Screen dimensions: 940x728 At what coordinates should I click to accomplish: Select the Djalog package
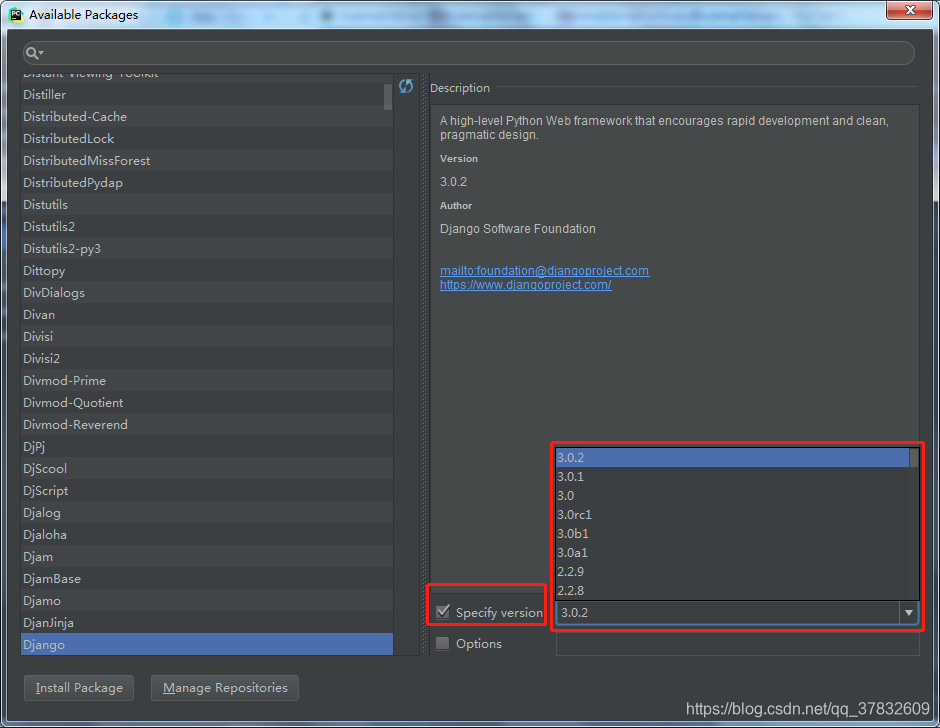[x=207, y=513]
